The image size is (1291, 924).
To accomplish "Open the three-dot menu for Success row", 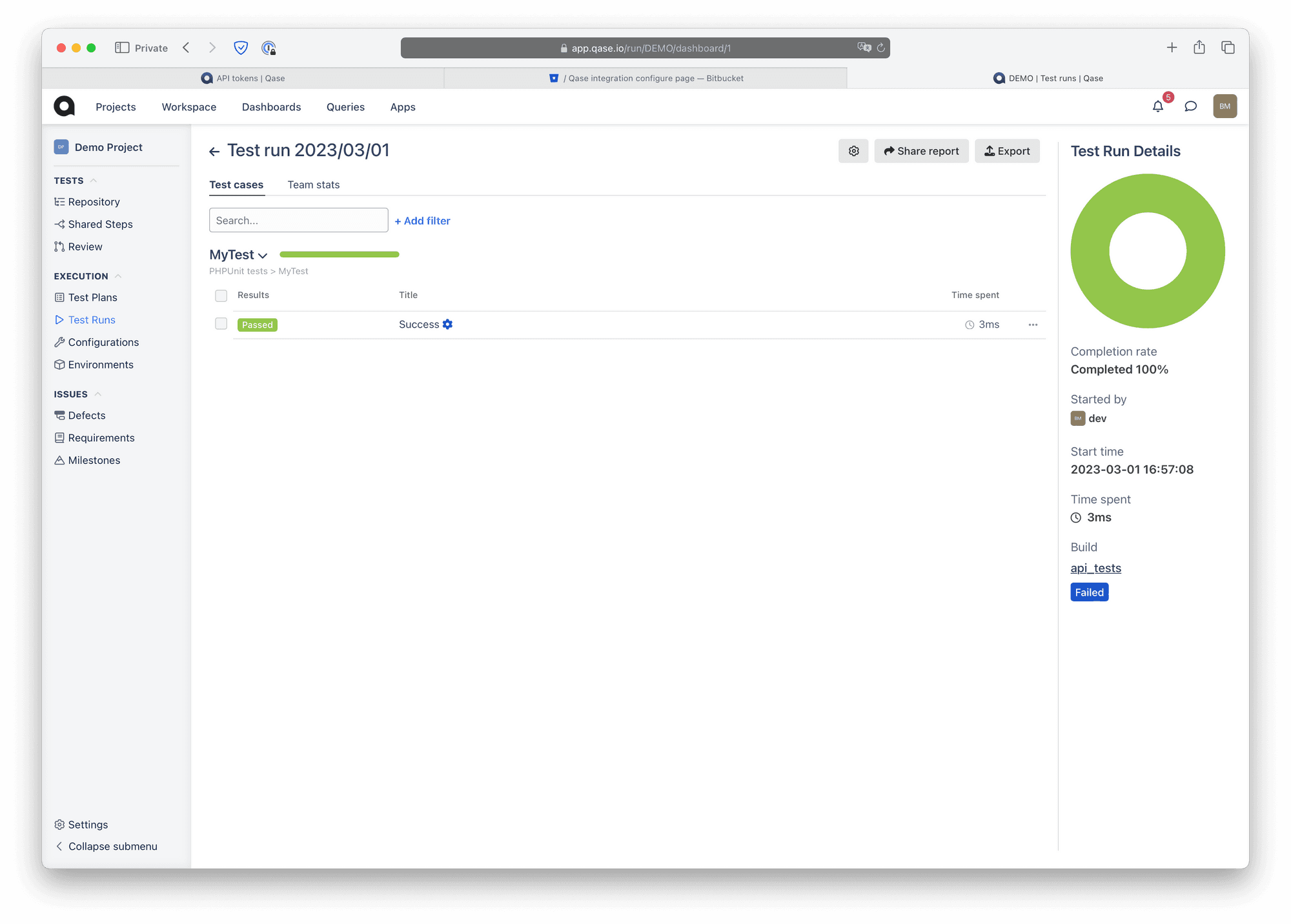I will pyautogui.click(x=1033, y=325).
